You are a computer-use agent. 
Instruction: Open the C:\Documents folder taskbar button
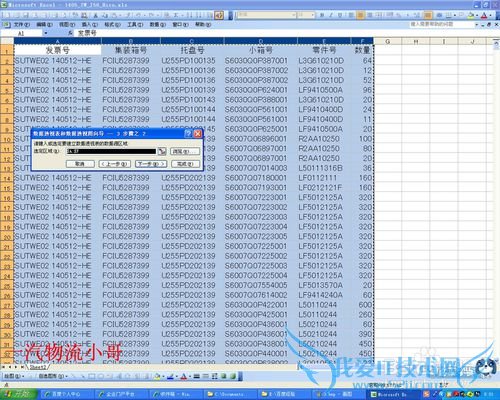(x=230, y=394)
